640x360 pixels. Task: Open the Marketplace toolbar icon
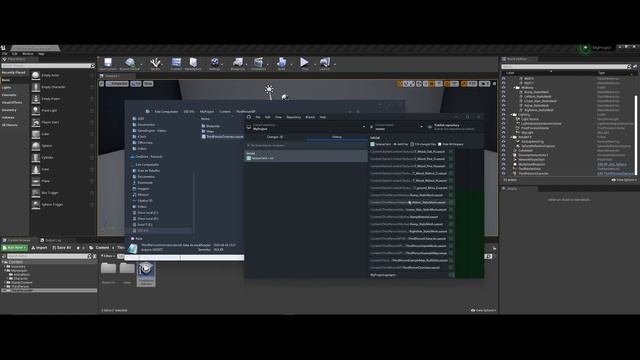coord(193,63)
